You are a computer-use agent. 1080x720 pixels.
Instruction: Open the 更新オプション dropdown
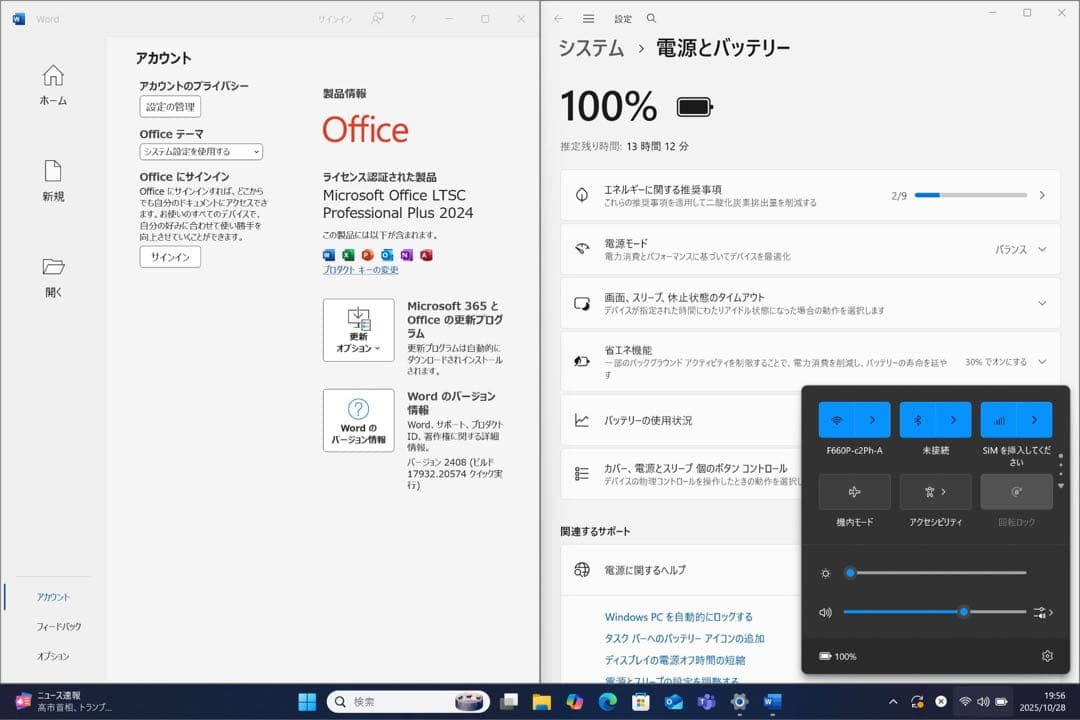click(358, 332)
